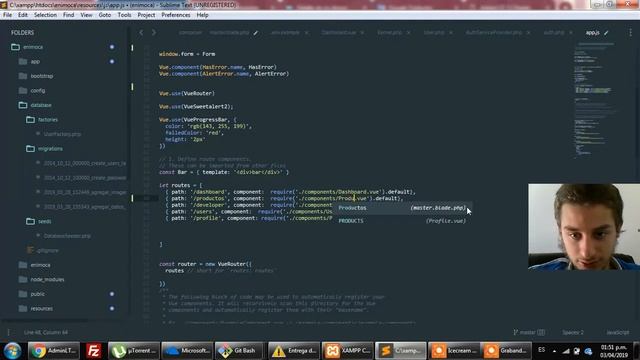Screen dimensions: 640x360
Task: Open the Find menu
Action: click(x=69, y=15)
